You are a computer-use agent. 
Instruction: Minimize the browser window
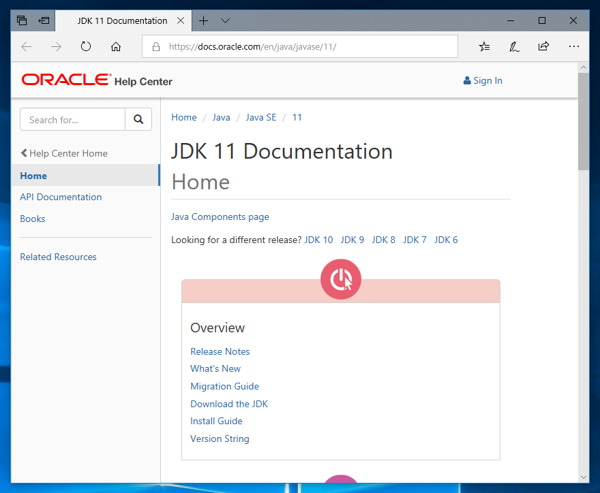coord(510,21)
